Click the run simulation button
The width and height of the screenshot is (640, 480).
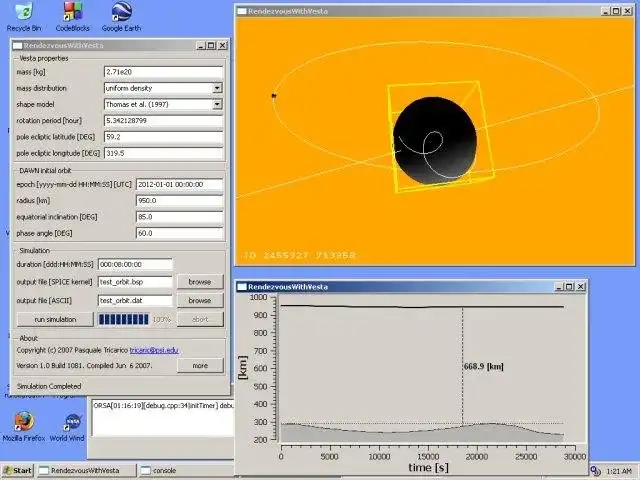pos(54,318)
